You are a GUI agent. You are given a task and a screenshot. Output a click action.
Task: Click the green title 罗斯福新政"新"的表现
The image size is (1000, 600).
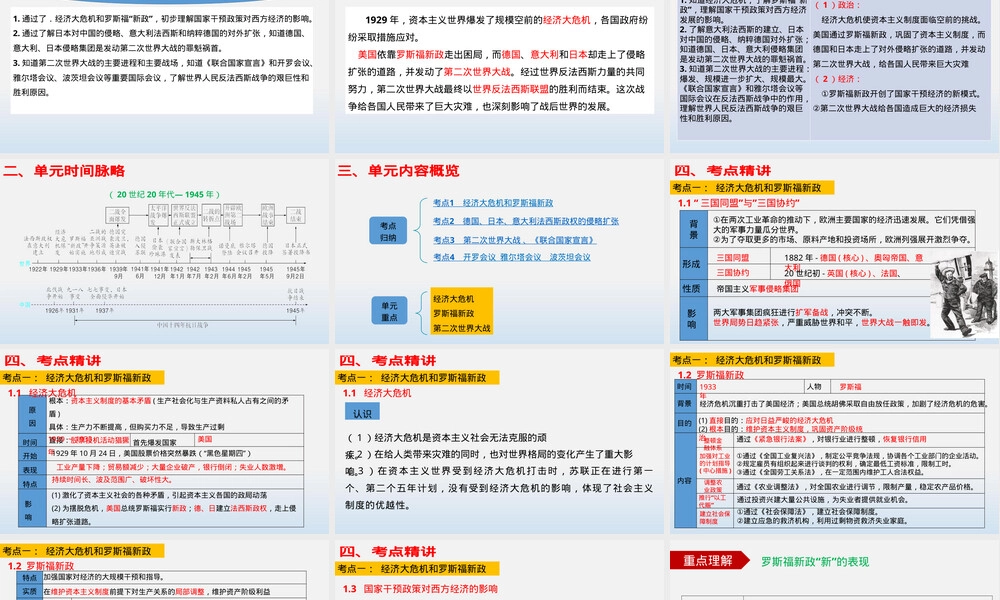(815, 562)
